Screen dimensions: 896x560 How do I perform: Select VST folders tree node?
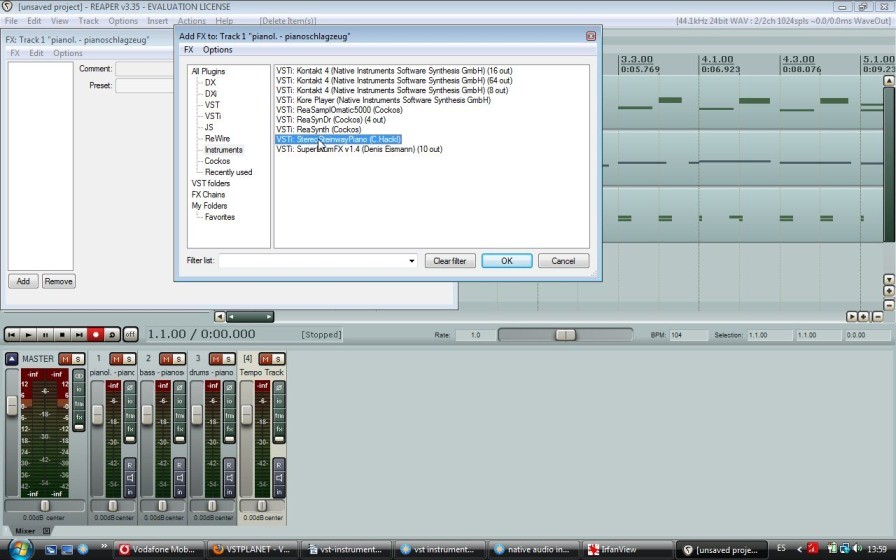coord(211,183)
